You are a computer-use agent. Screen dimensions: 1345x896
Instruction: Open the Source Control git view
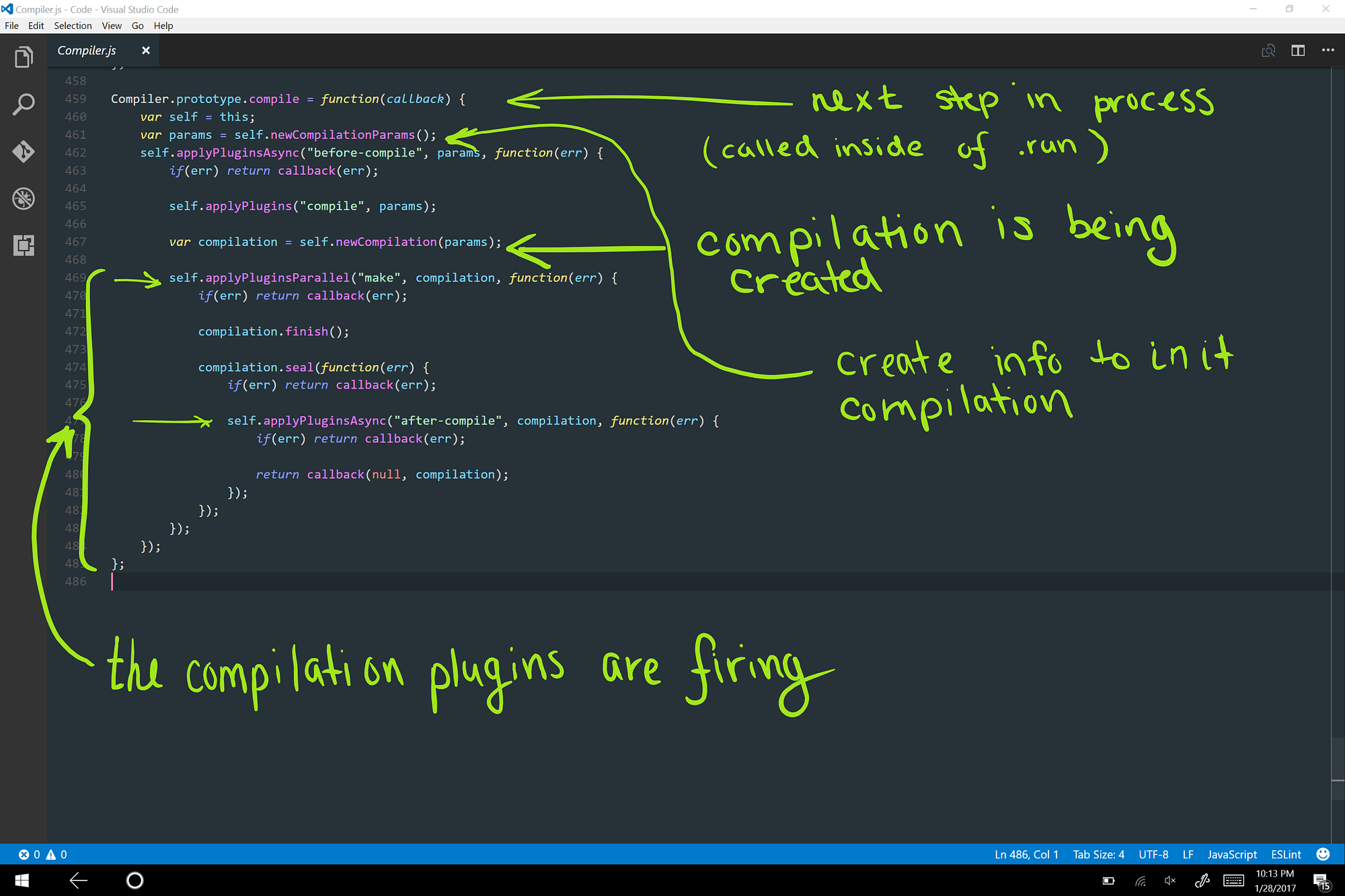pyautogui.click(x=24, y=151)
